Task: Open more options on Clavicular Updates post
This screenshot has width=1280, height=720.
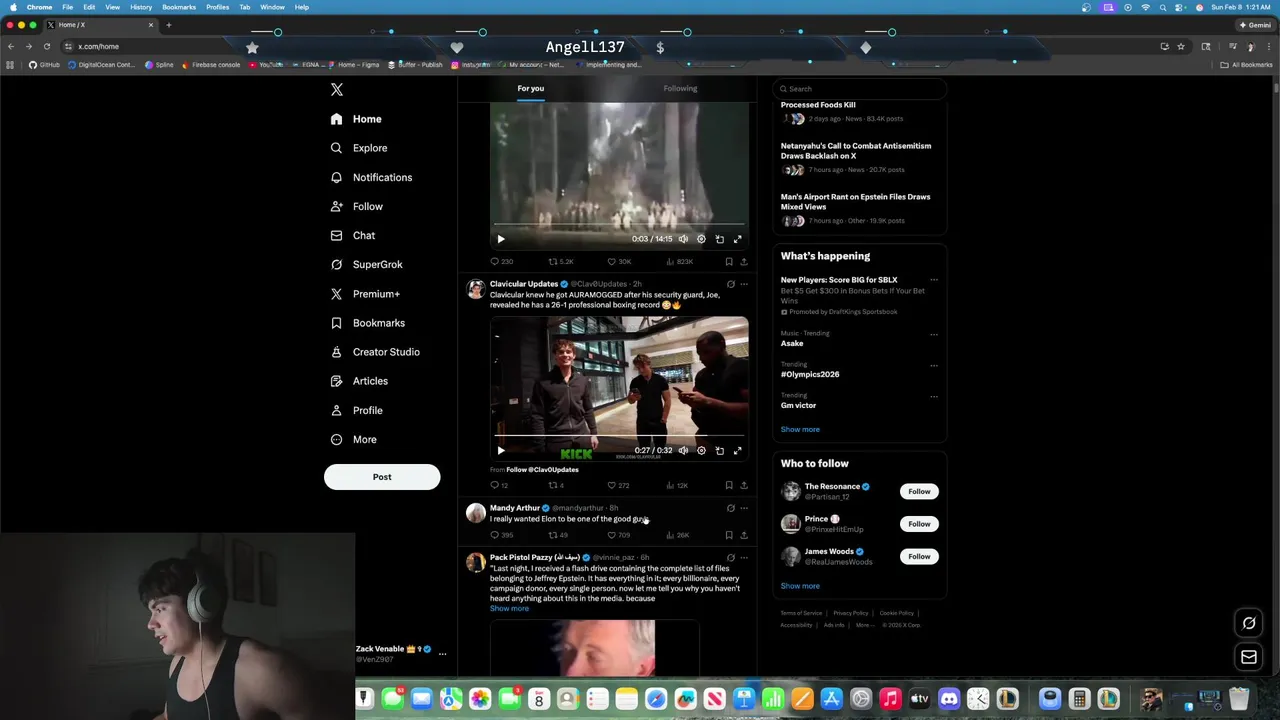Action: click(743, 284)
